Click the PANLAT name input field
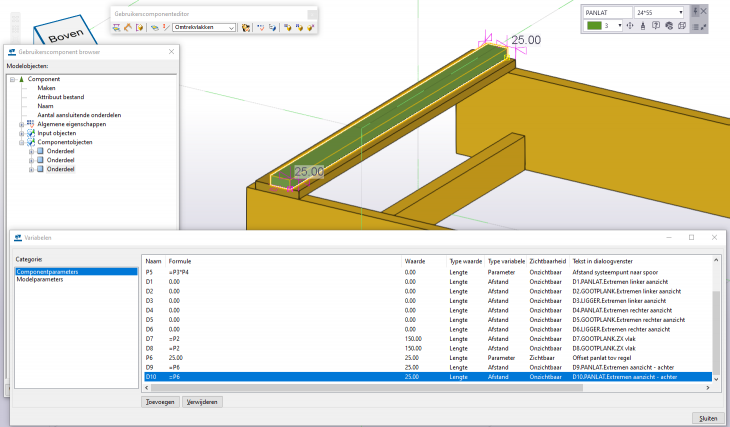 click(x=605, y=12)
